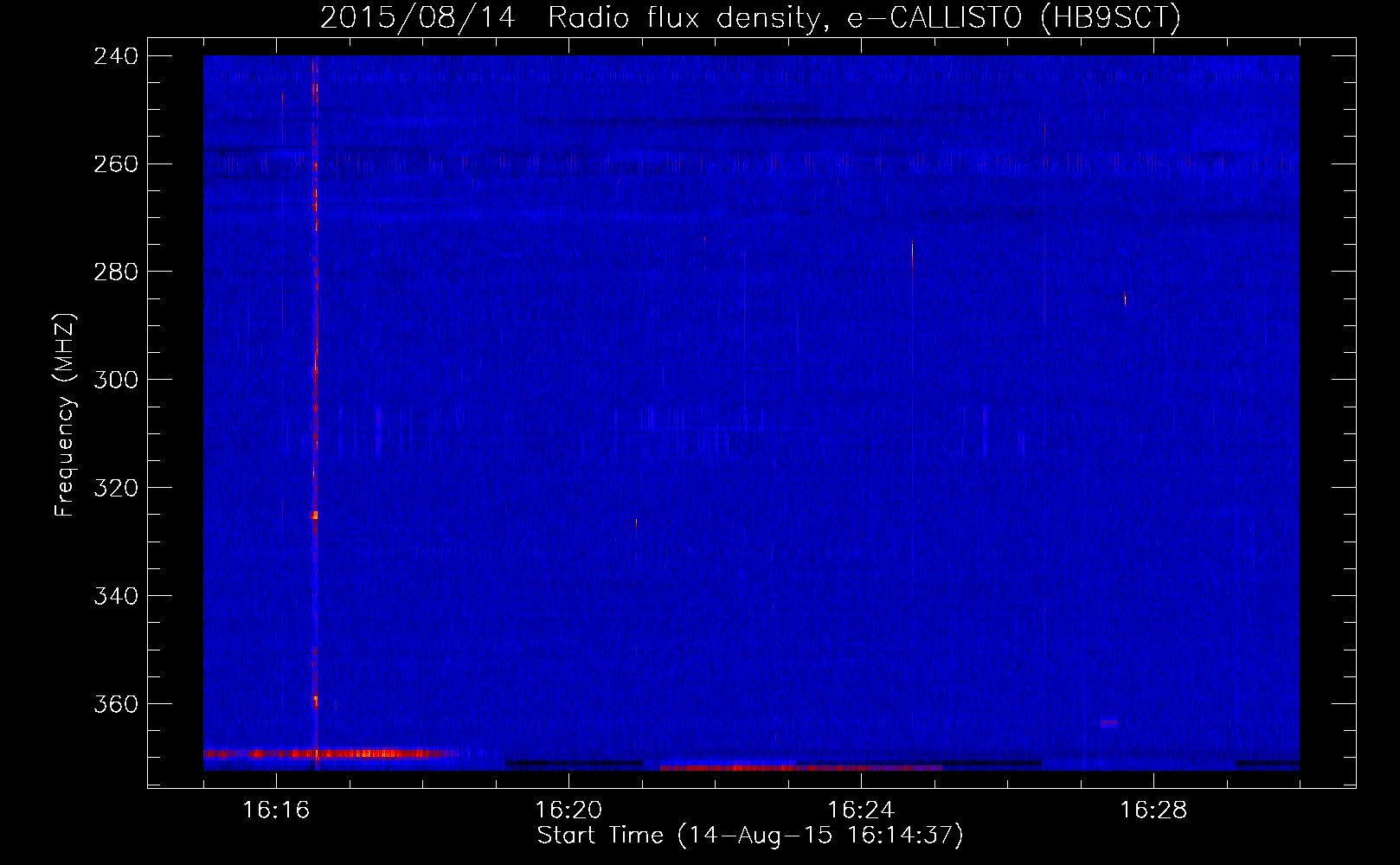The height and width of the screenshot is (865, 1400).
Task: Click the 16:20 time tick label
Action: pos(568,811)
